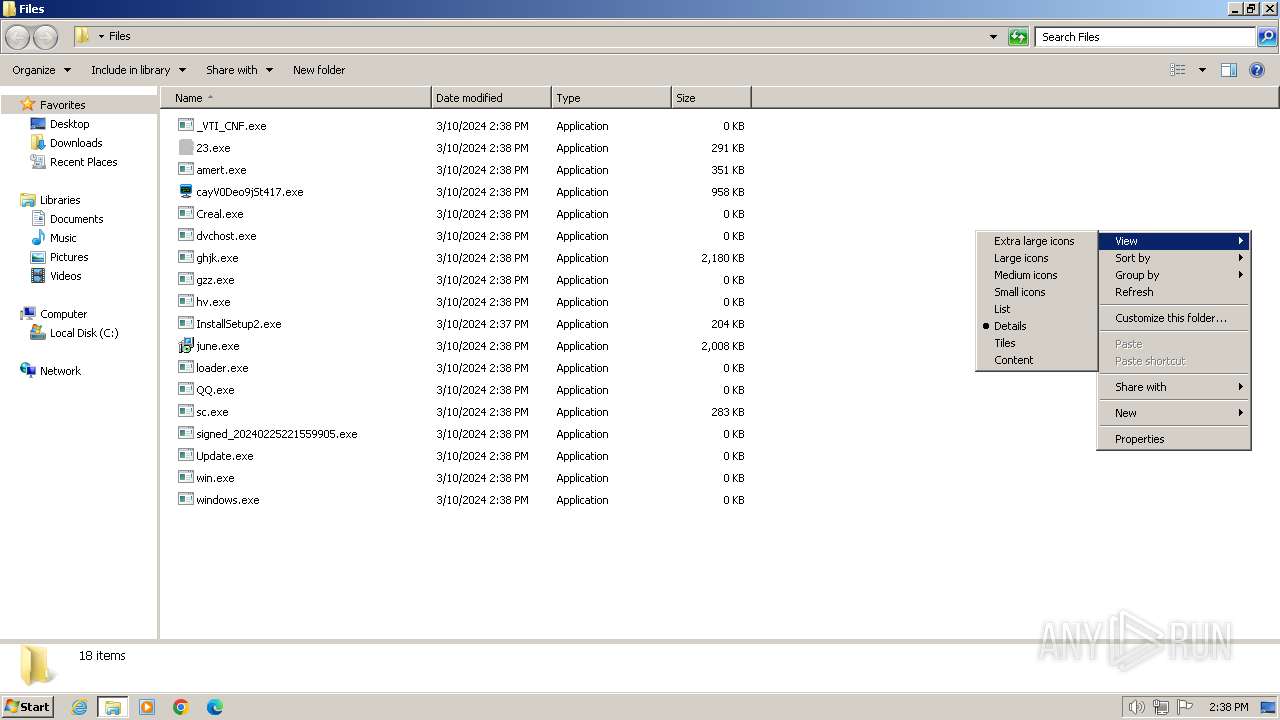Image resolution: width=1280 pixels, height=720 pixels.
Task: Click the Back navigation arrow button
Action: (x=18, y=37)
